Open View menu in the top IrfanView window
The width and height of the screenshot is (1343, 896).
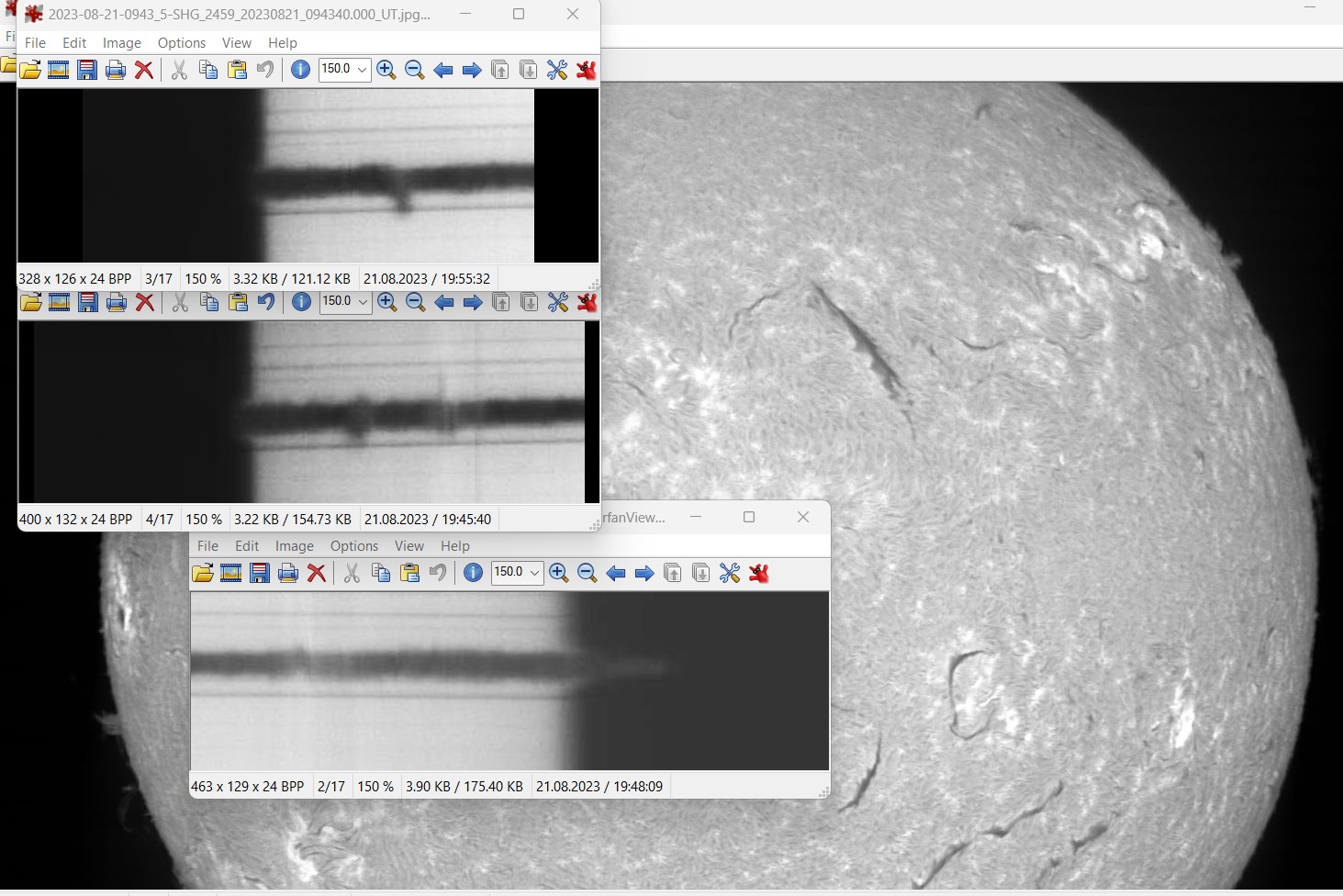point(236,43)
